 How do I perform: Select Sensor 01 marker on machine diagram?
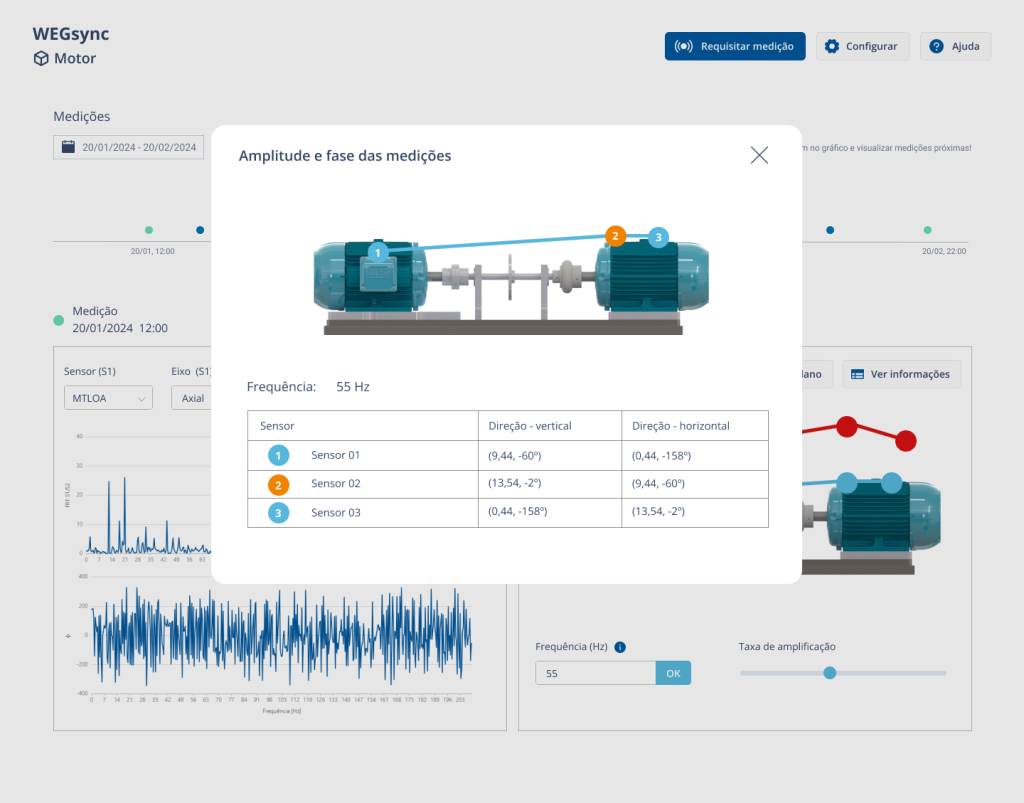coord(378,253)
